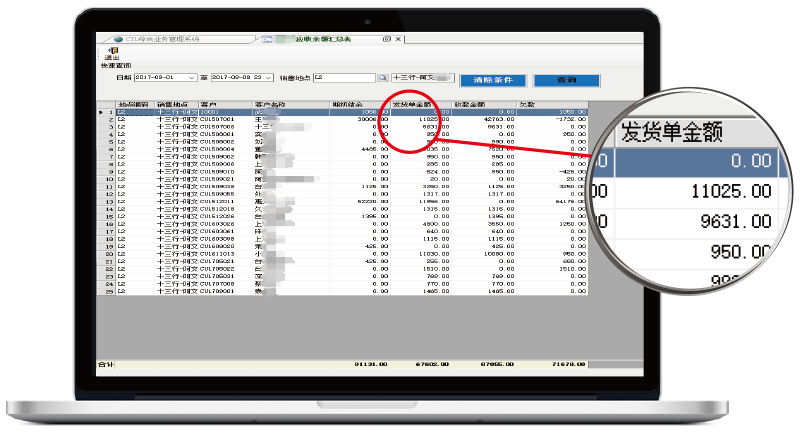Click the 欠款 total in the 合计 row
Screen dimensions: 801x435
pos(569,365)
